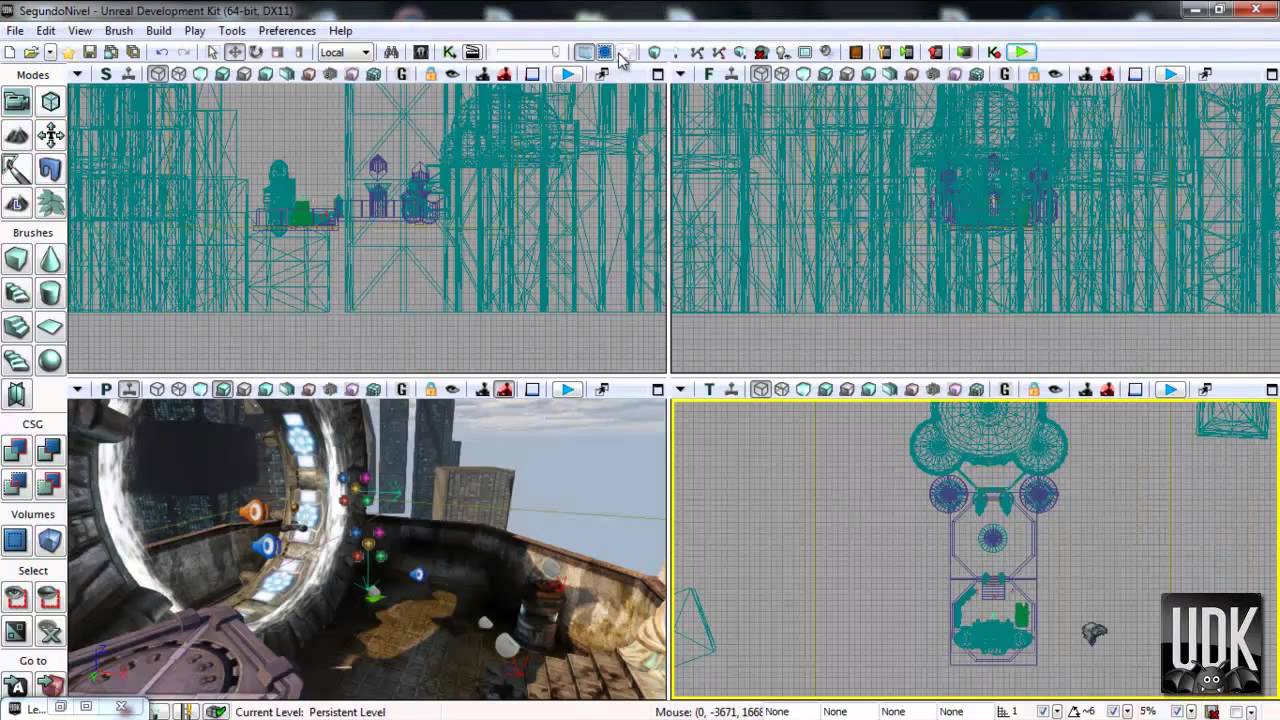Play level in the perspective viewport
The height and width of the screenshot is (720, 1280).
[x=567, y=390]
